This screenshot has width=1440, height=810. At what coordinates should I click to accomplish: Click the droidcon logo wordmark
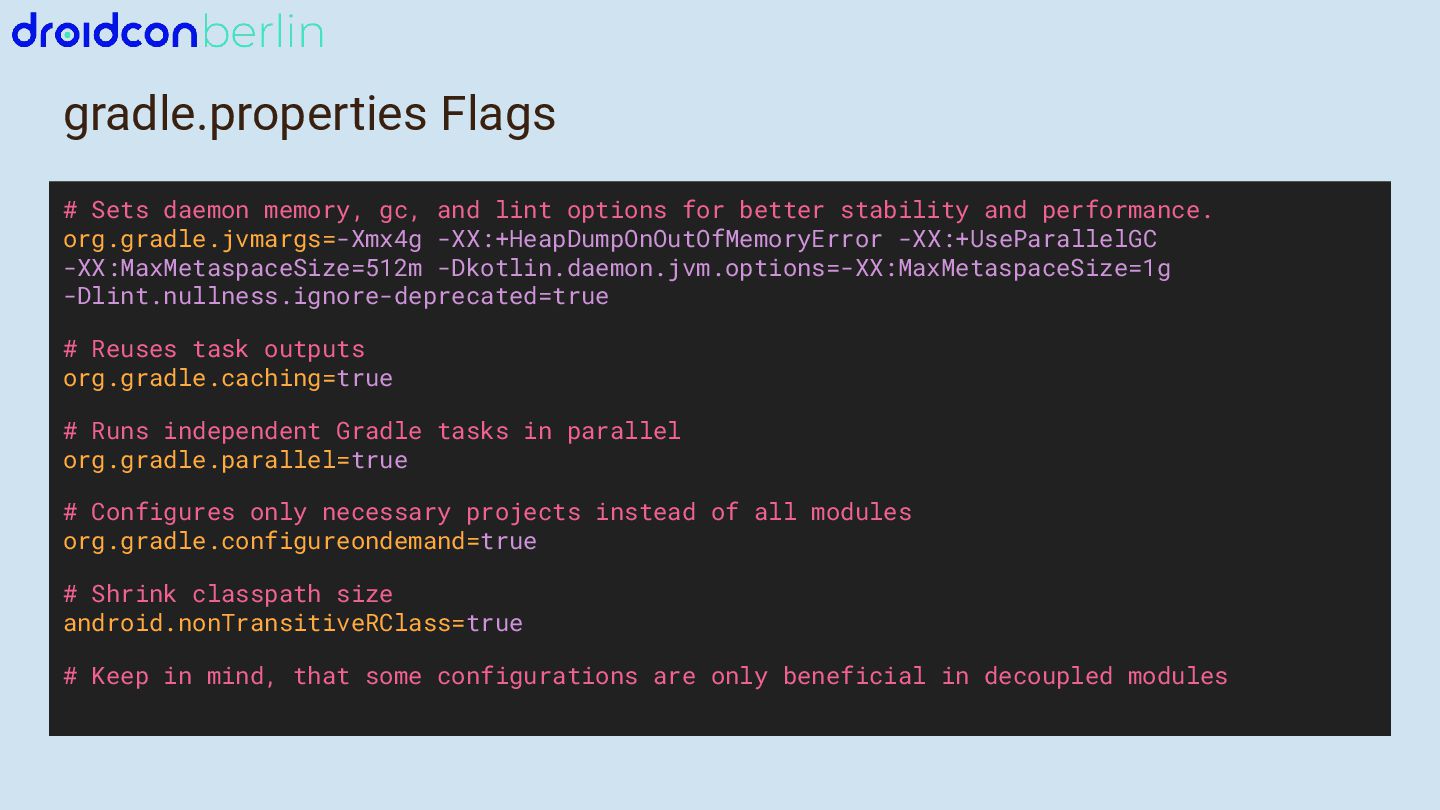(105, 32)
